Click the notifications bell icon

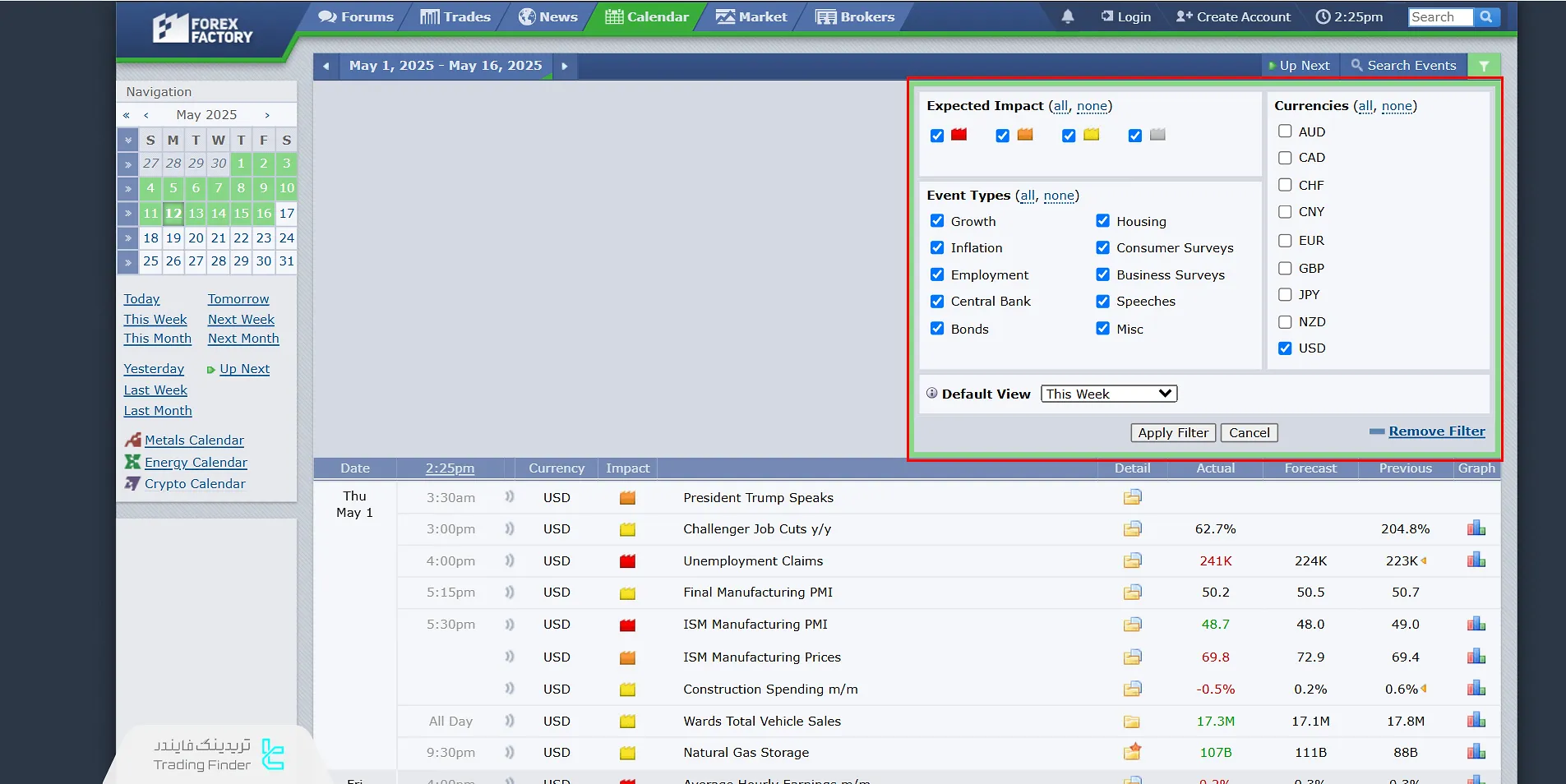(x=1067, y=16)
